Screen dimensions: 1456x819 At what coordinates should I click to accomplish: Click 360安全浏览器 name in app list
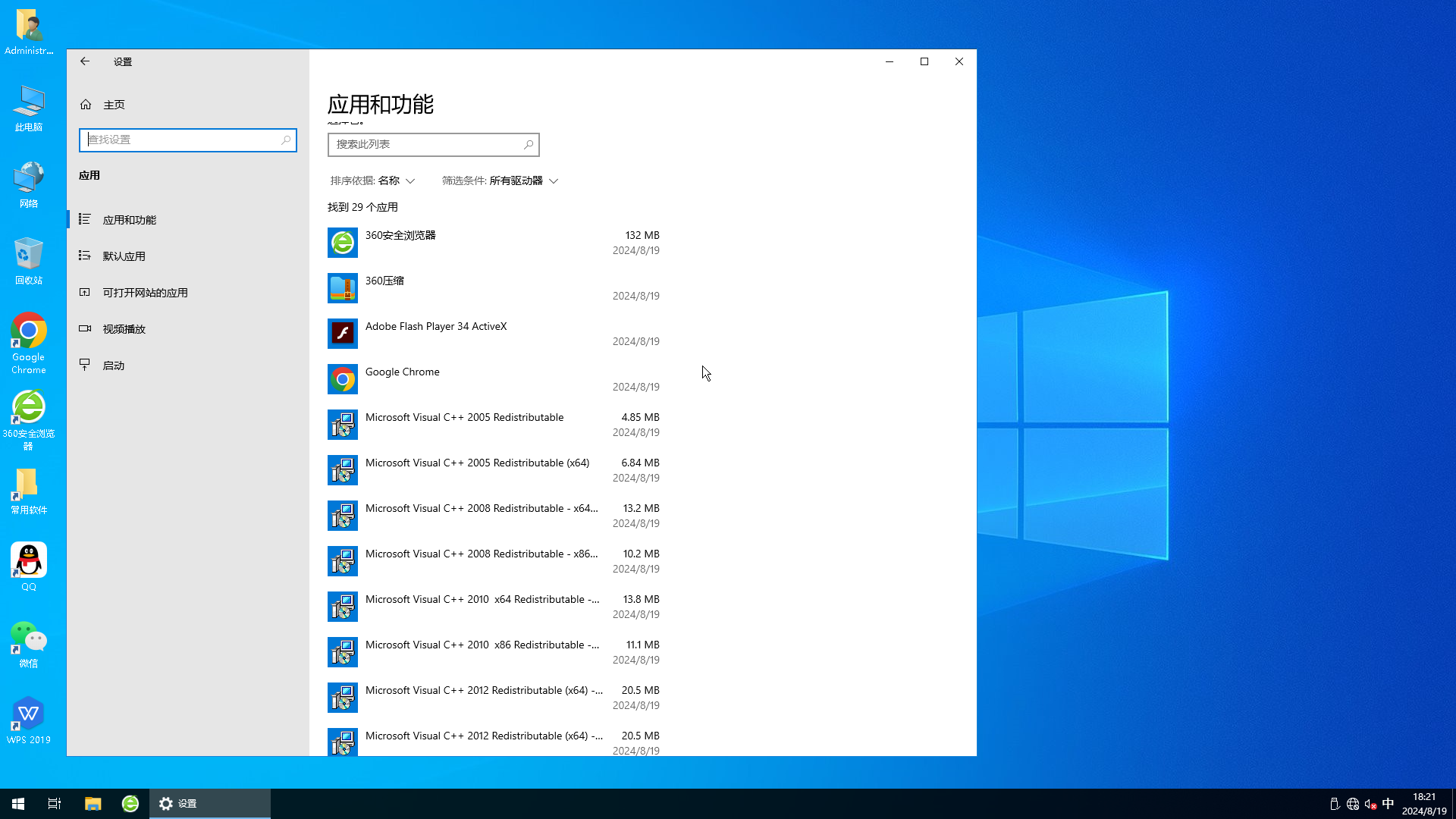400,235
